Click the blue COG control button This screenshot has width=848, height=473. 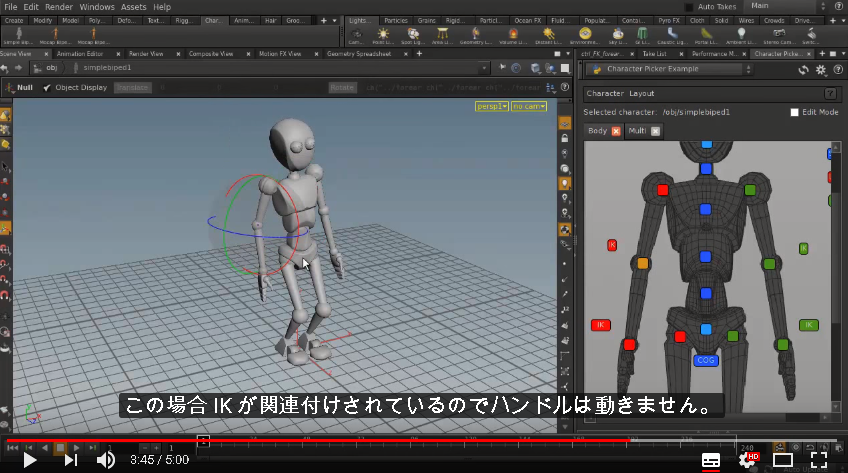coord(706,360)
